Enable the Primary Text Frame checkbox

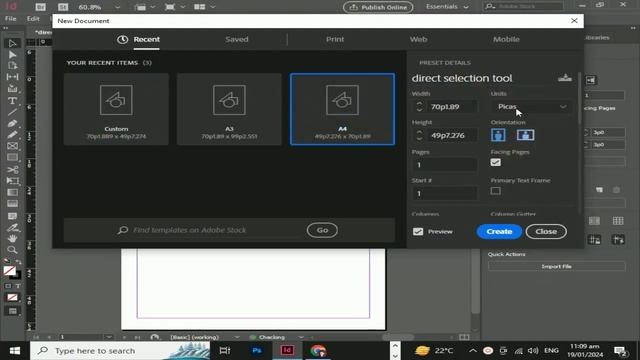click(x=496, y=191)
